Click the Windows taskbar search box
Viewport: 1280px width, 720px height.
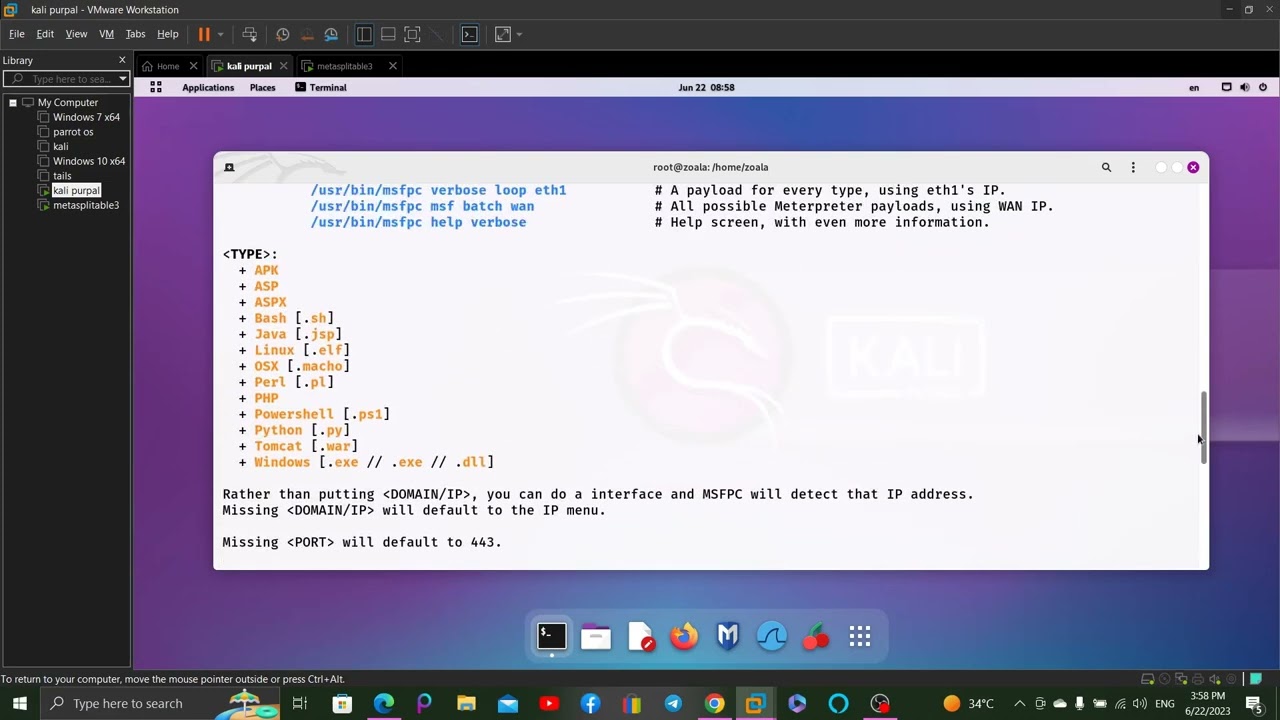(x=160, y=703)
